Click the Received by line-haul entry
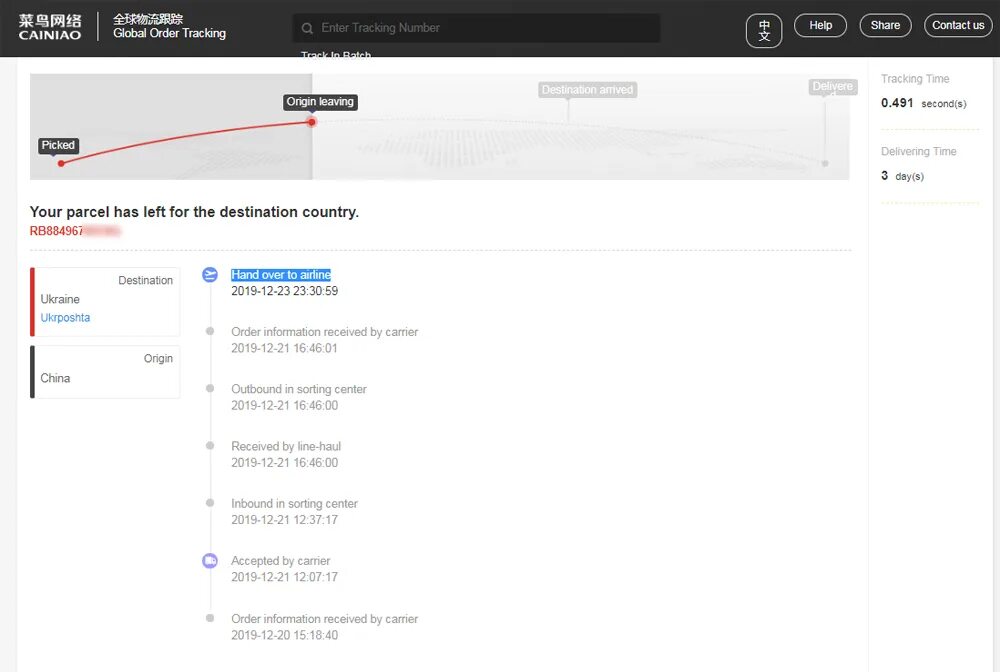Image resolution: width=1000 pixels, height=672 pixels. pos(286,455)
